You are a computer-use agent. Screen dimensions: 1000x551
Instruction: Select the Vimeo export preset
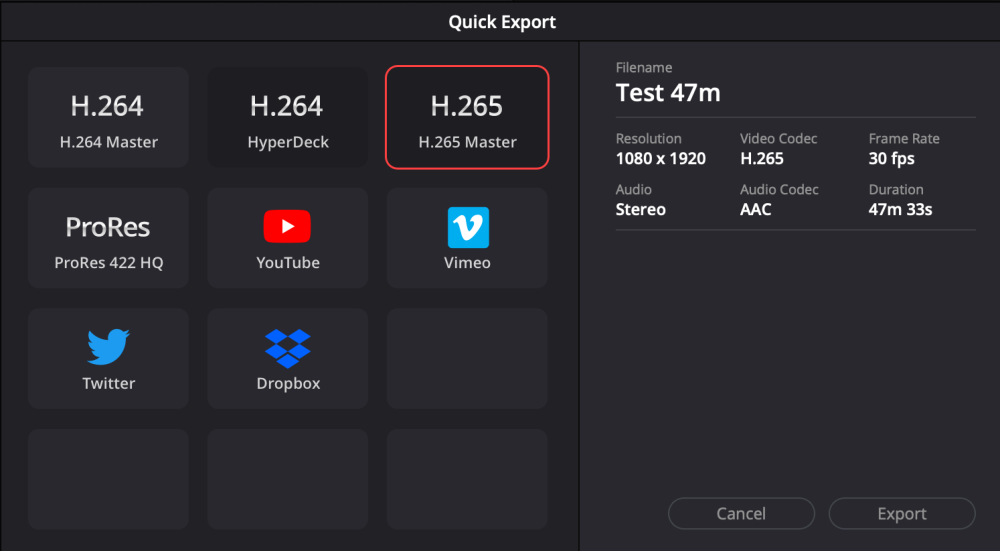pyautogui.click(x=467, y=238)
